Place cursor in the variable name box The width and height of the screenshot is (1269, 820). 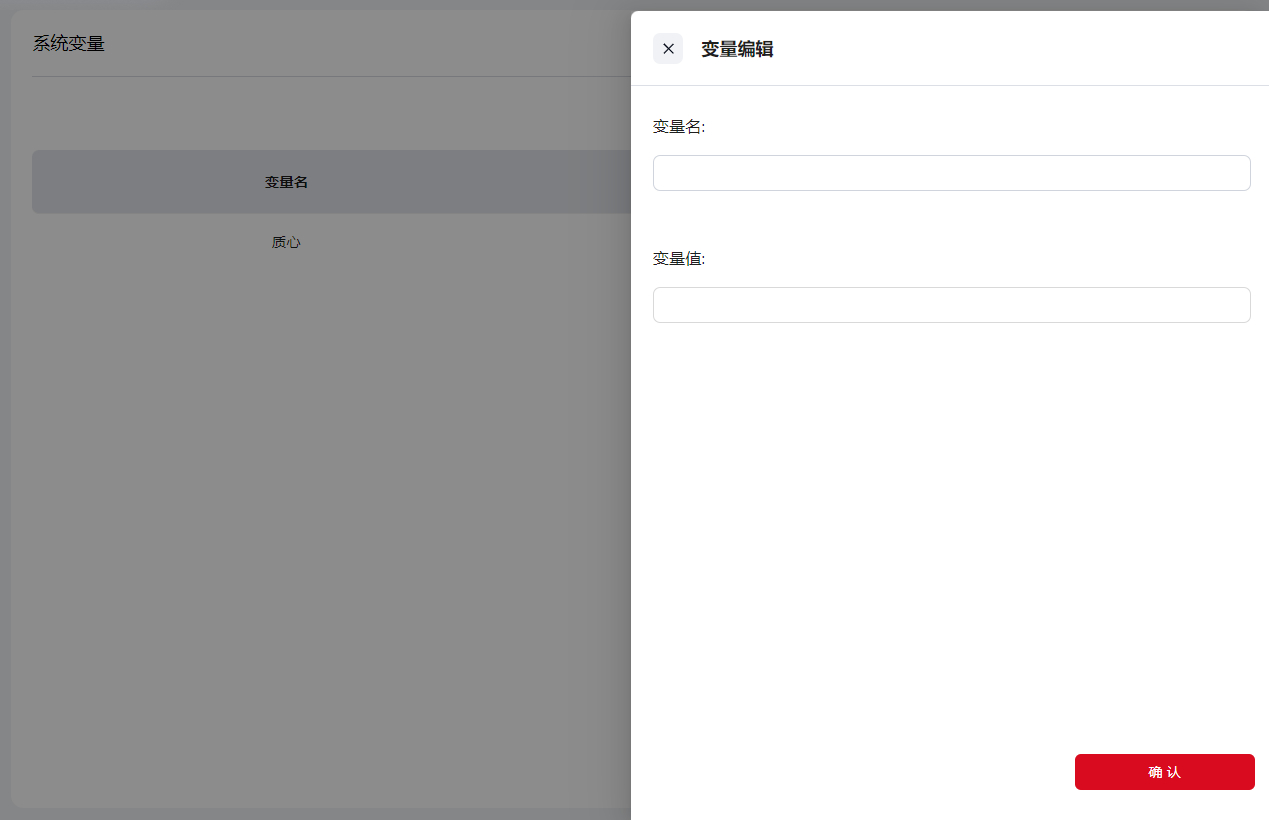[x=951, y=173]
